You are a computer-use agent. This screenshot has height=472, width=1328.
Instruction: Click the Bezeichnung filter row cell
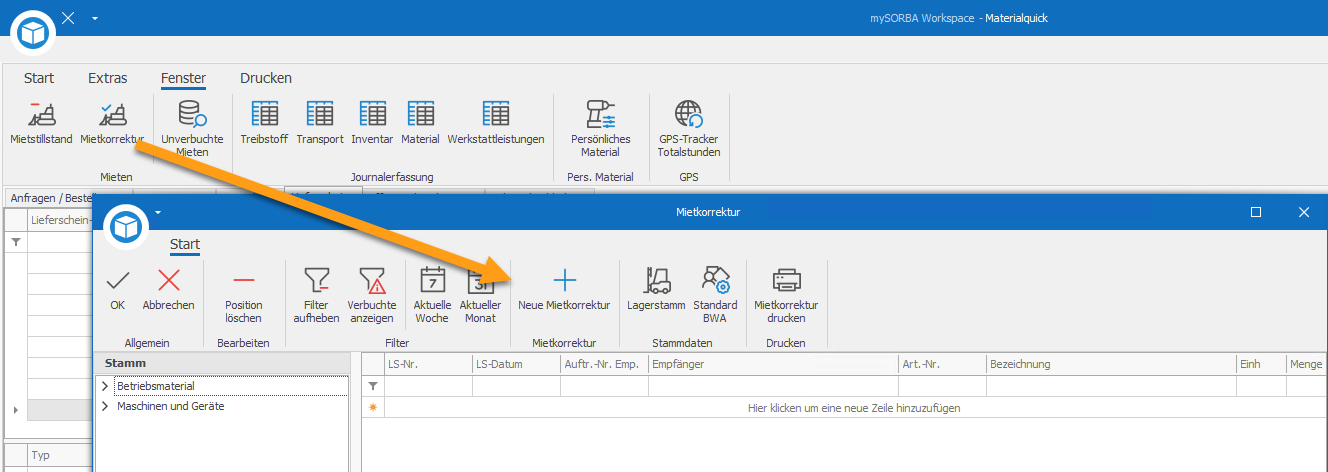(x=1111, y=386)
